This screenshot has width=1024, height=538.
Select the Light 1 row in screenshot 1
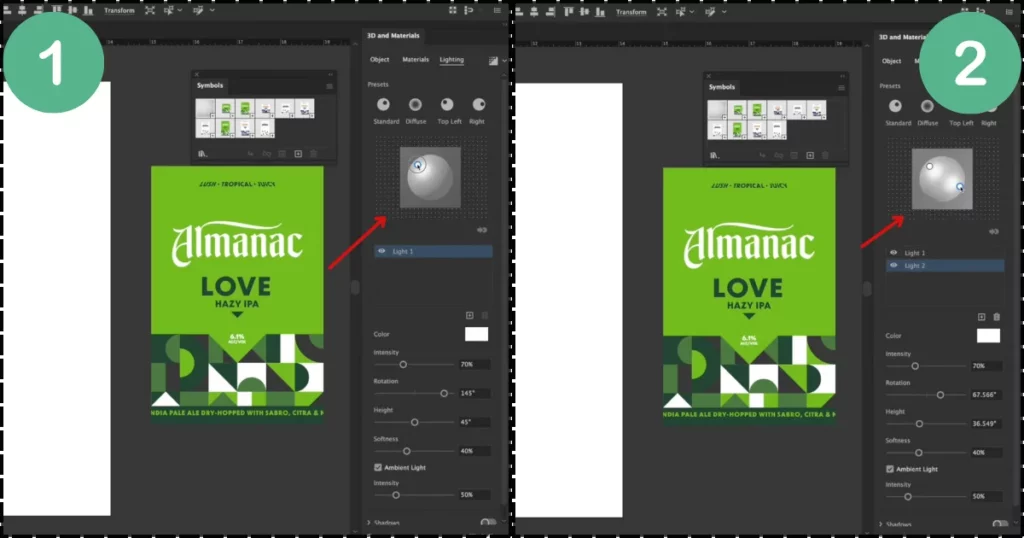tap(433, 251)
